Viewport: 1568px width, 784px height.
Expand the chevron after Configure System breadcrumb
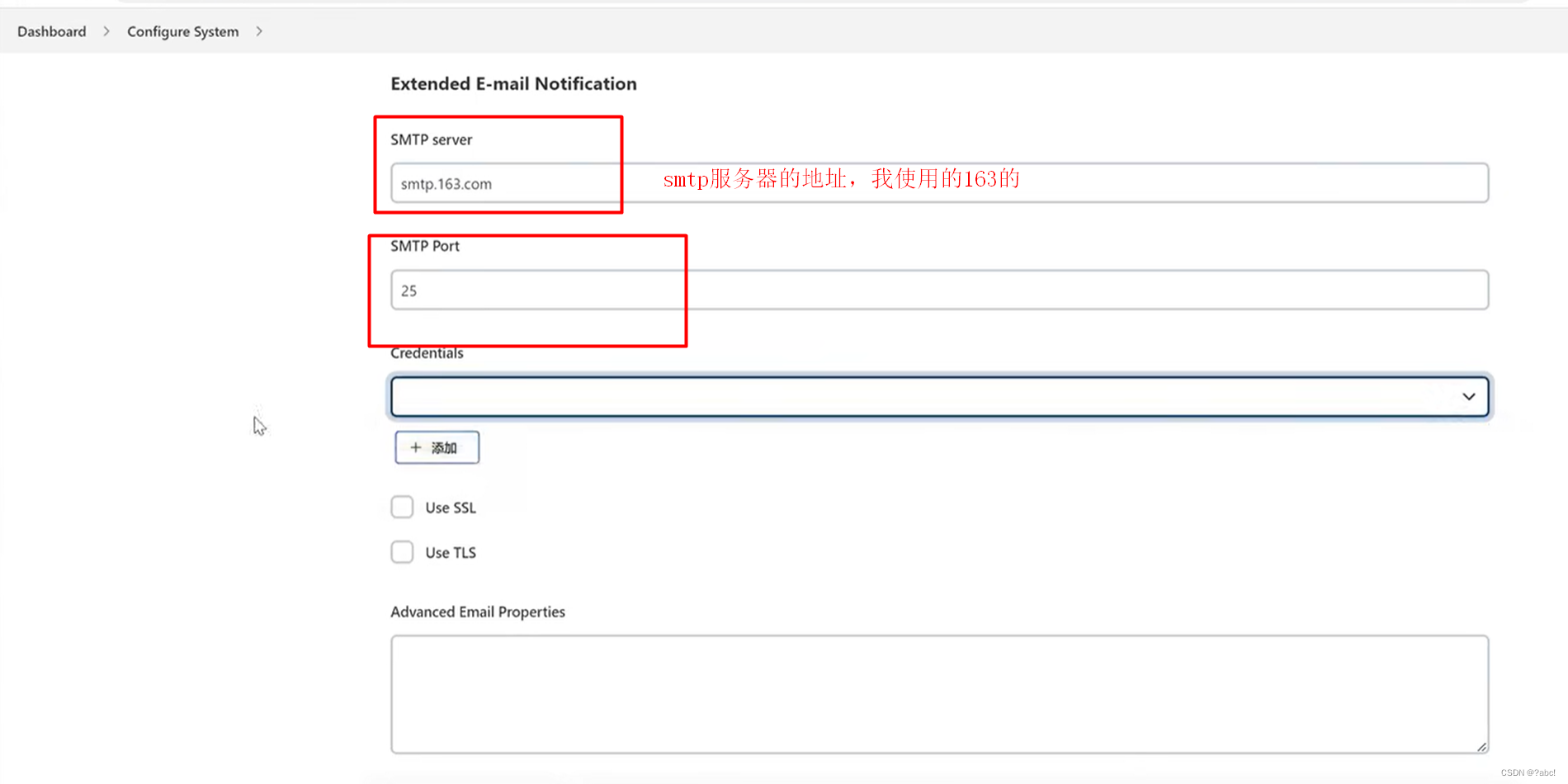pyautogui.click(x=259, y=31)
